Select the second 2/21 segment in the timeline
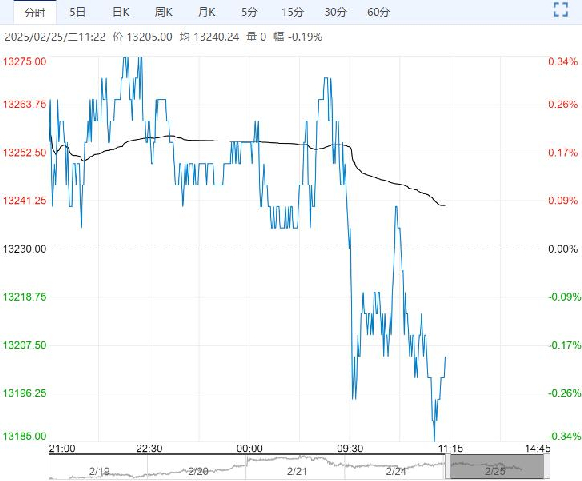The image size is (582, 481). tap(396, 471)
